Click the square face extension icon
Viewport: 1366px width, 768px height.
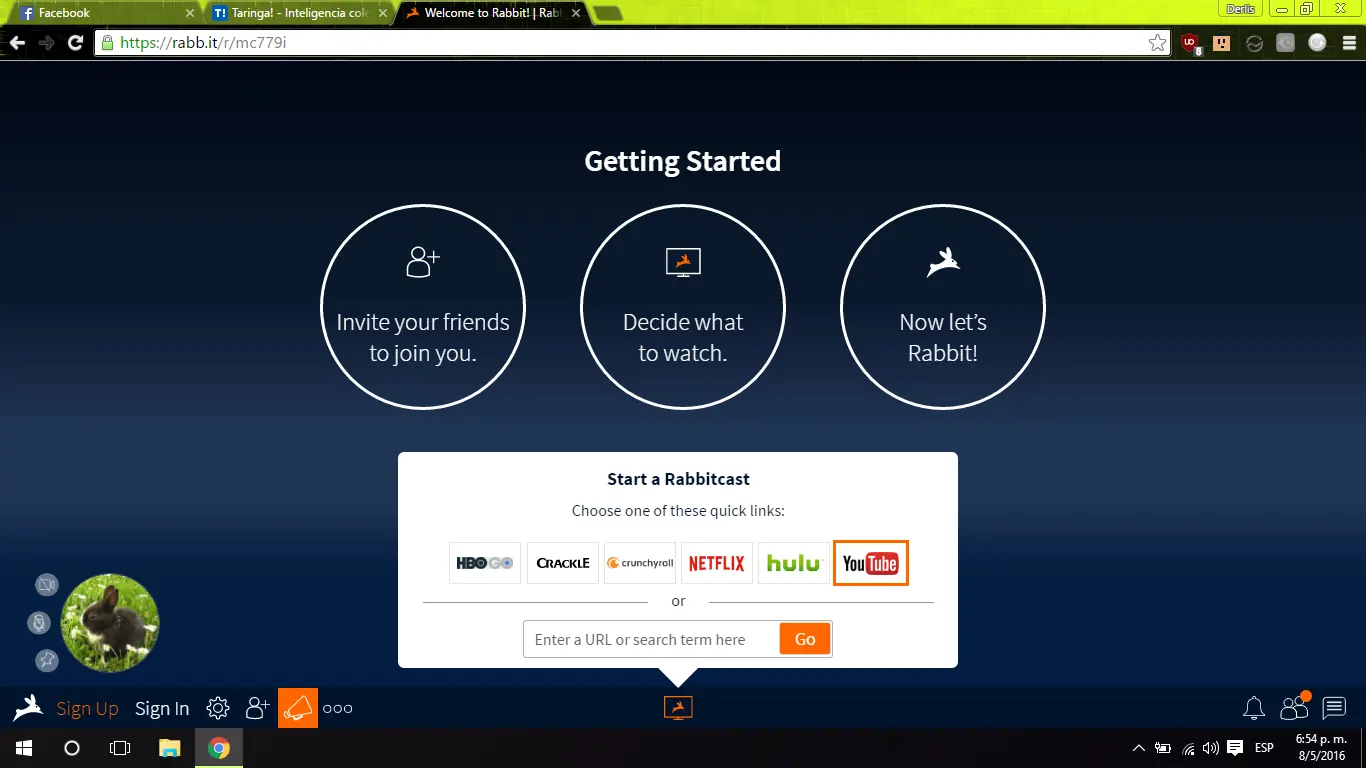tap(1221, 43)
